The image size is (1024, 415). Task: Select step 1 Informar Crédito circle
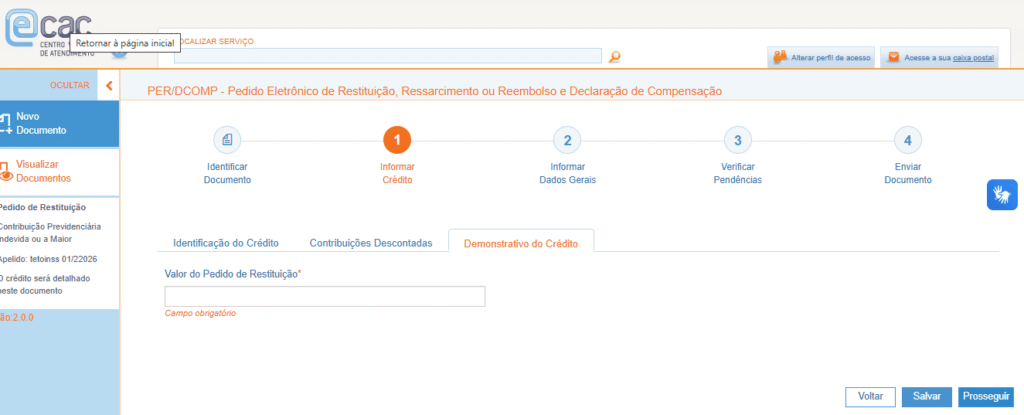tap(397, 141)
